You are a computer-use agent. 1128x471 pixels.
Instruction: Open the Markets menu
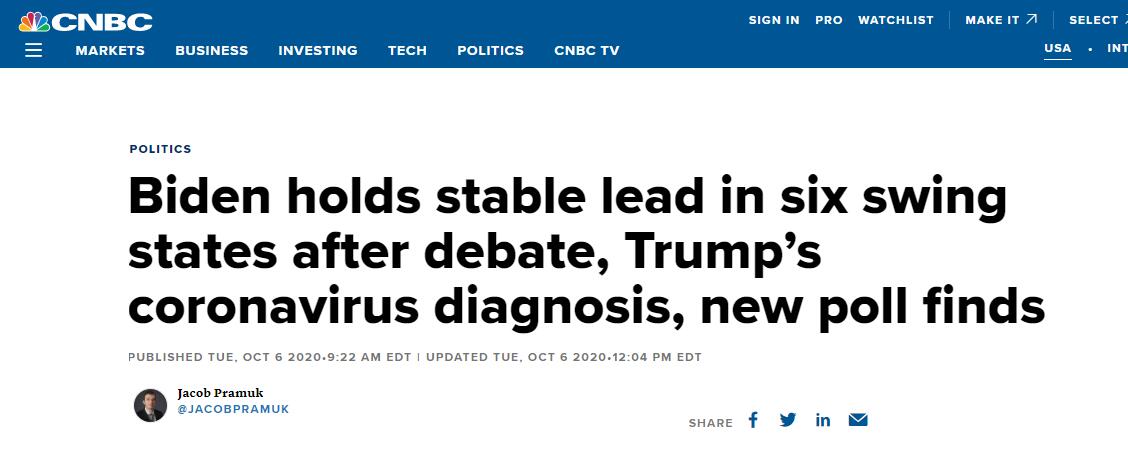click(110, 51)
